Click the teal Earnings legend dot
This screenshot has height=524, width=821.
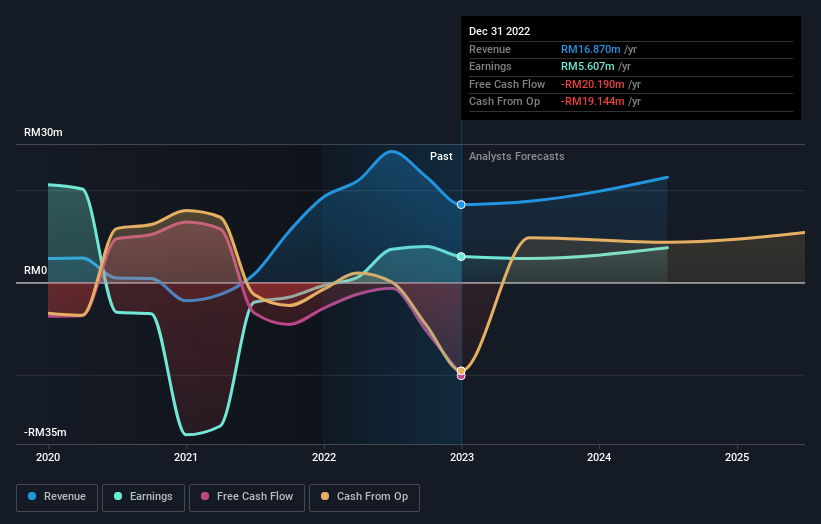[118, 496]
